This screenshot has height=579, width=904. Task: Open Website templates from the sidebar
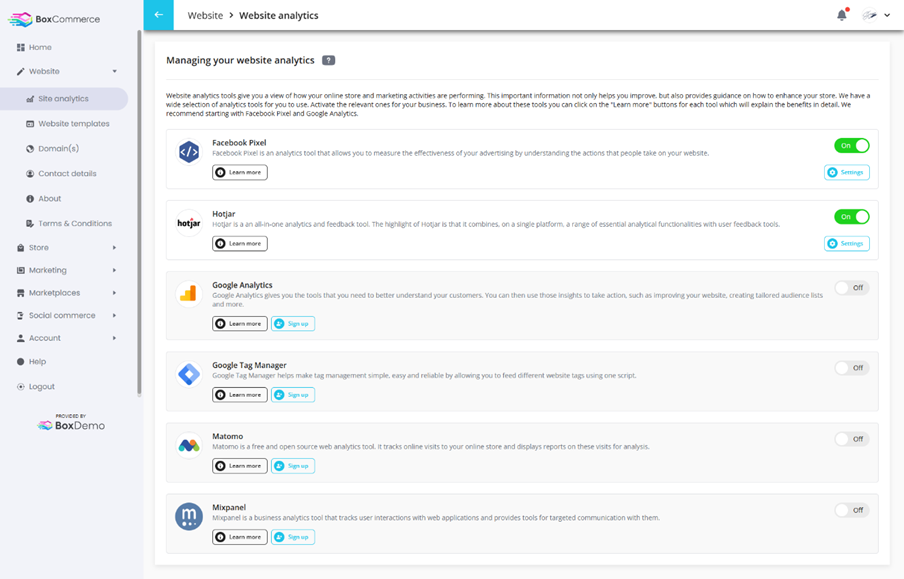[x=75, y=123]
